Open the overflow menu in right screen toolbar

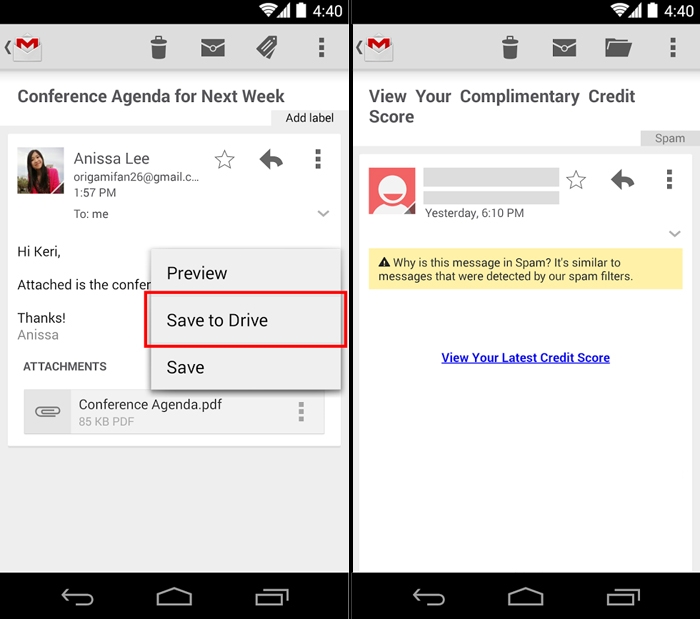(673, 47)
